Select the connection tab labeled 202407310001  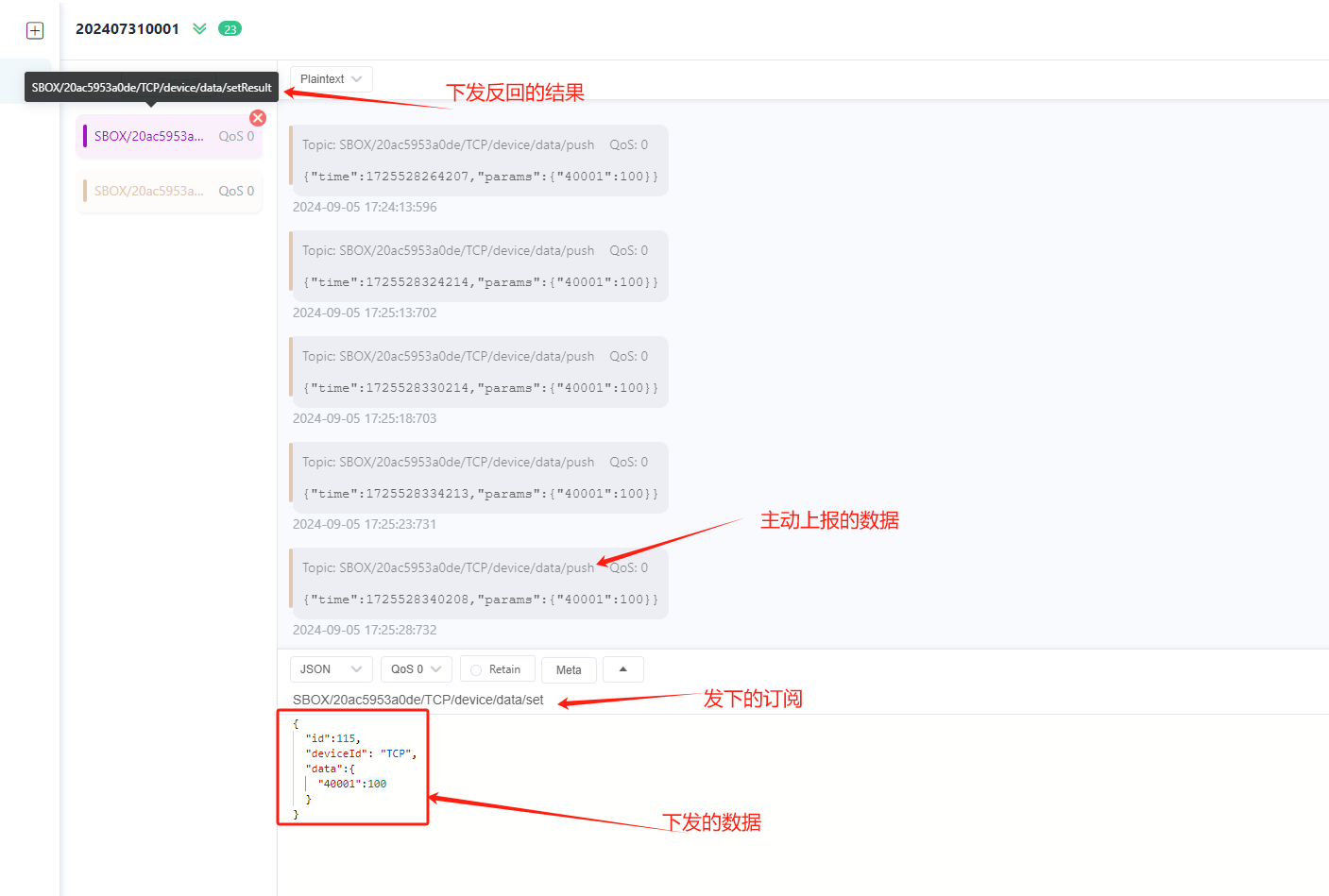coord(128,29)
